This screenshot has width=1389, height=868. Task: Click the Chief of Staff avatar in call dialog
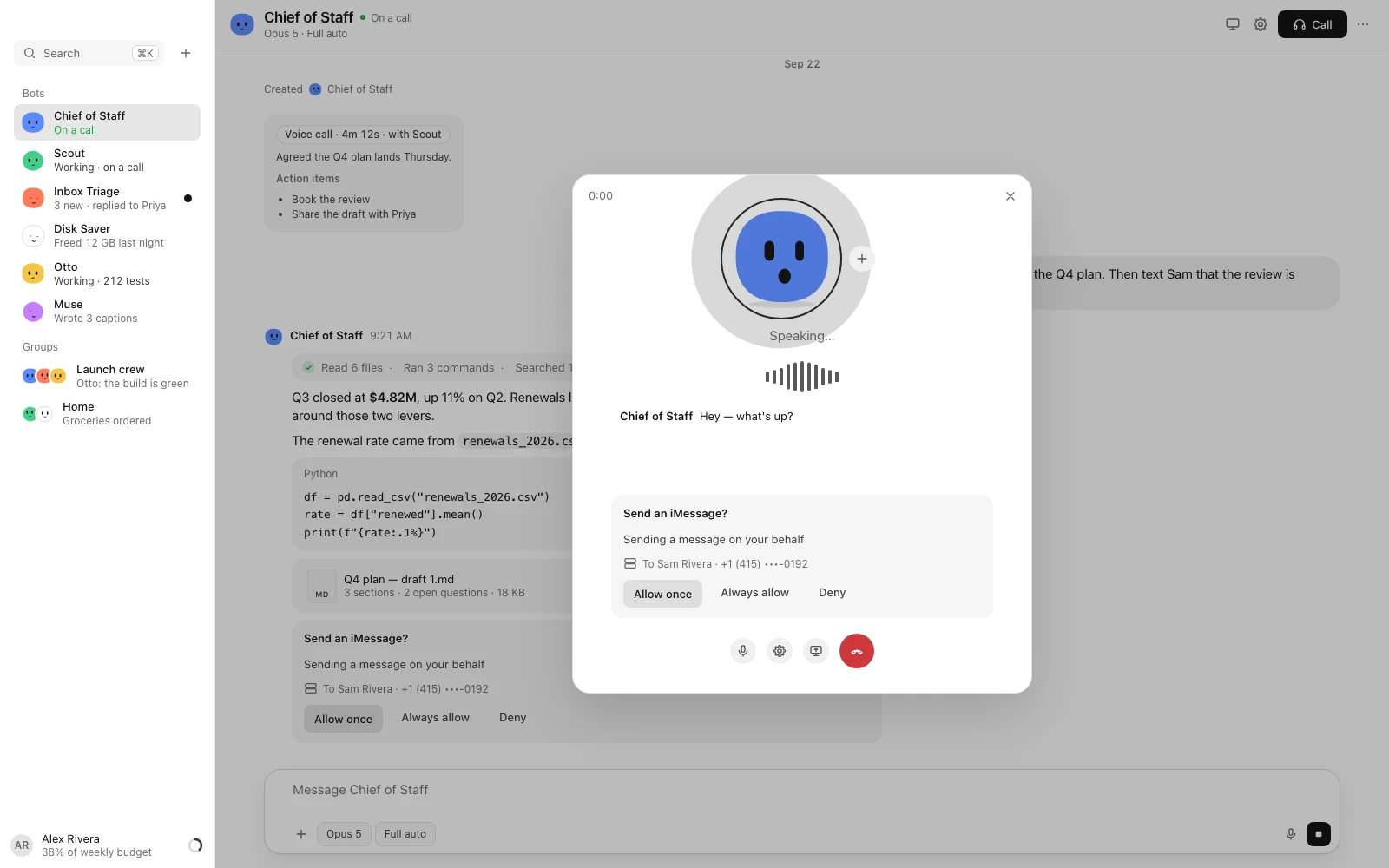781,258
